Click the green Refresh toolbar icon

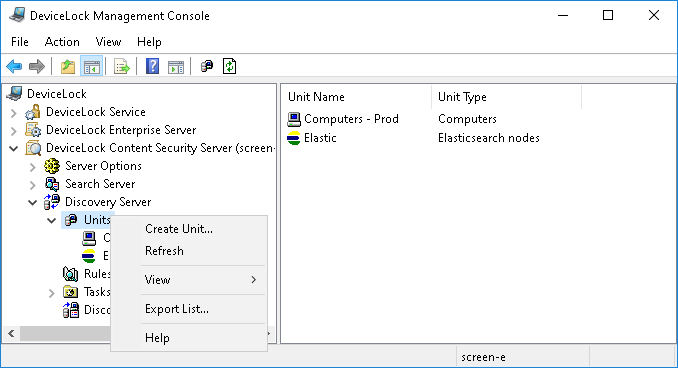point(229,66)
